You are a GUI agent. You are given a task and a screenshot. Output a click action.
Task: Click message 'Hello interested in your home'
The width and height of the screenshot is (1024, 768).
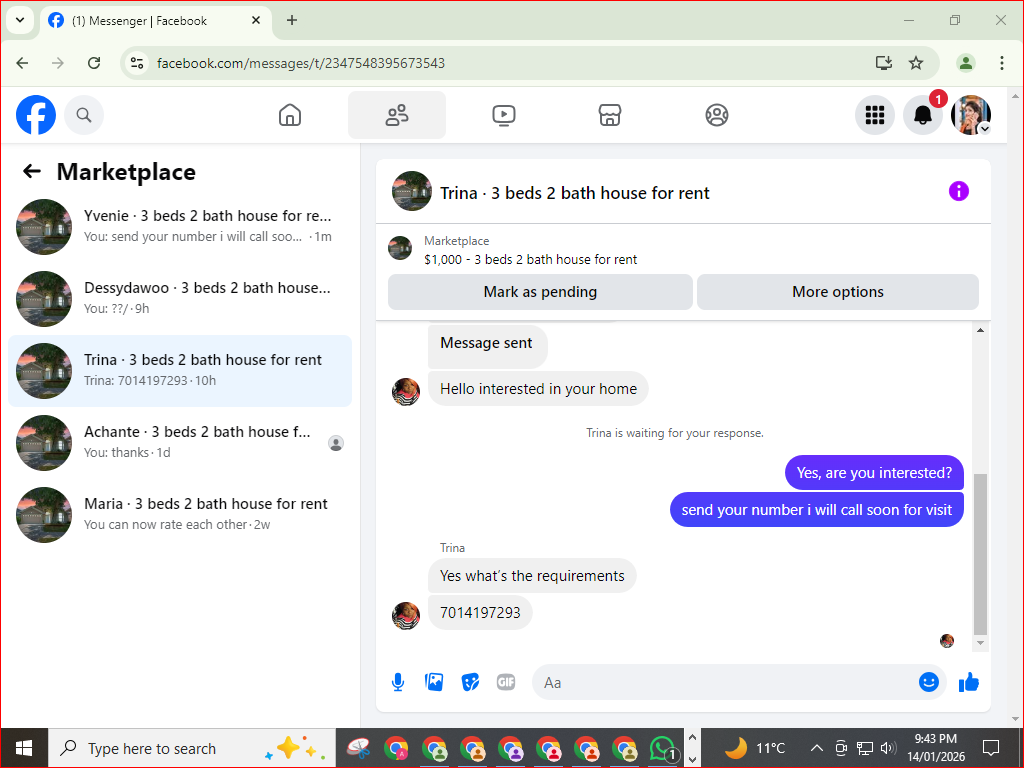coord(538,389)
